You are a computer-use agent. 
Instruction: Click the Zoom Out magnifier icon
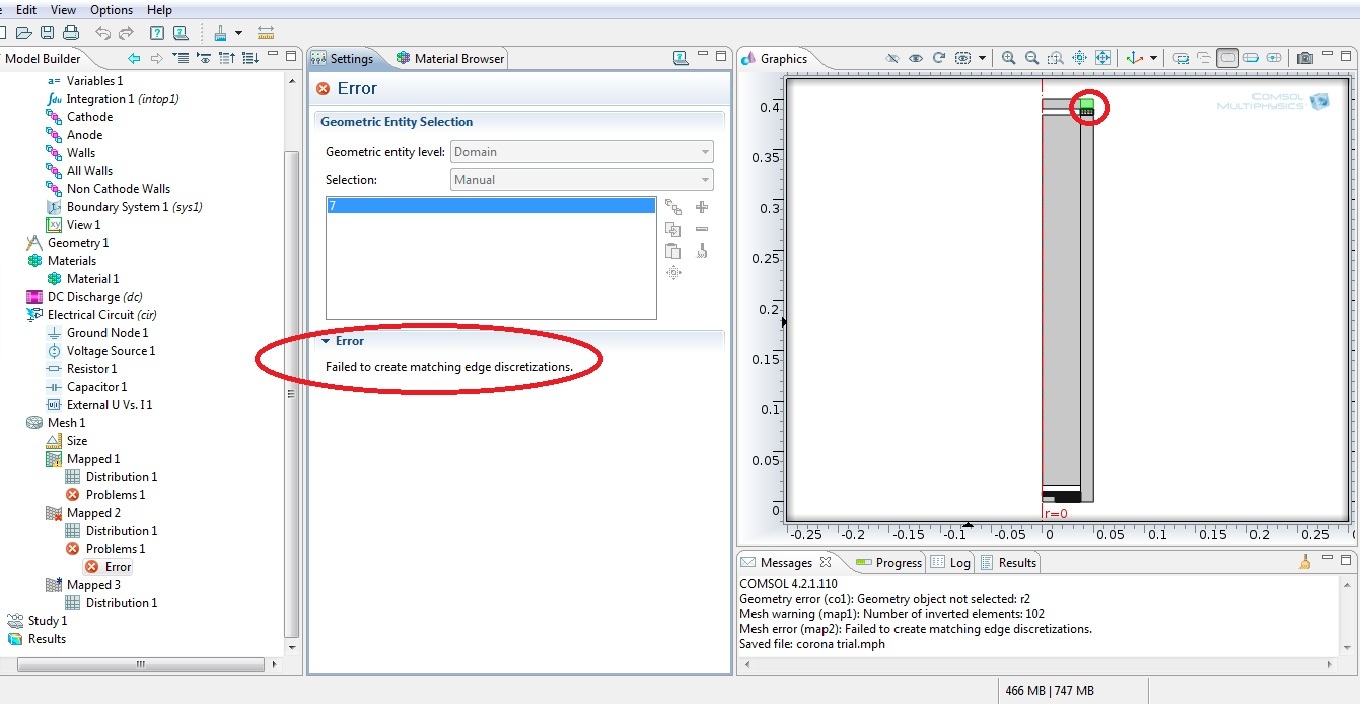[1031, 58]
